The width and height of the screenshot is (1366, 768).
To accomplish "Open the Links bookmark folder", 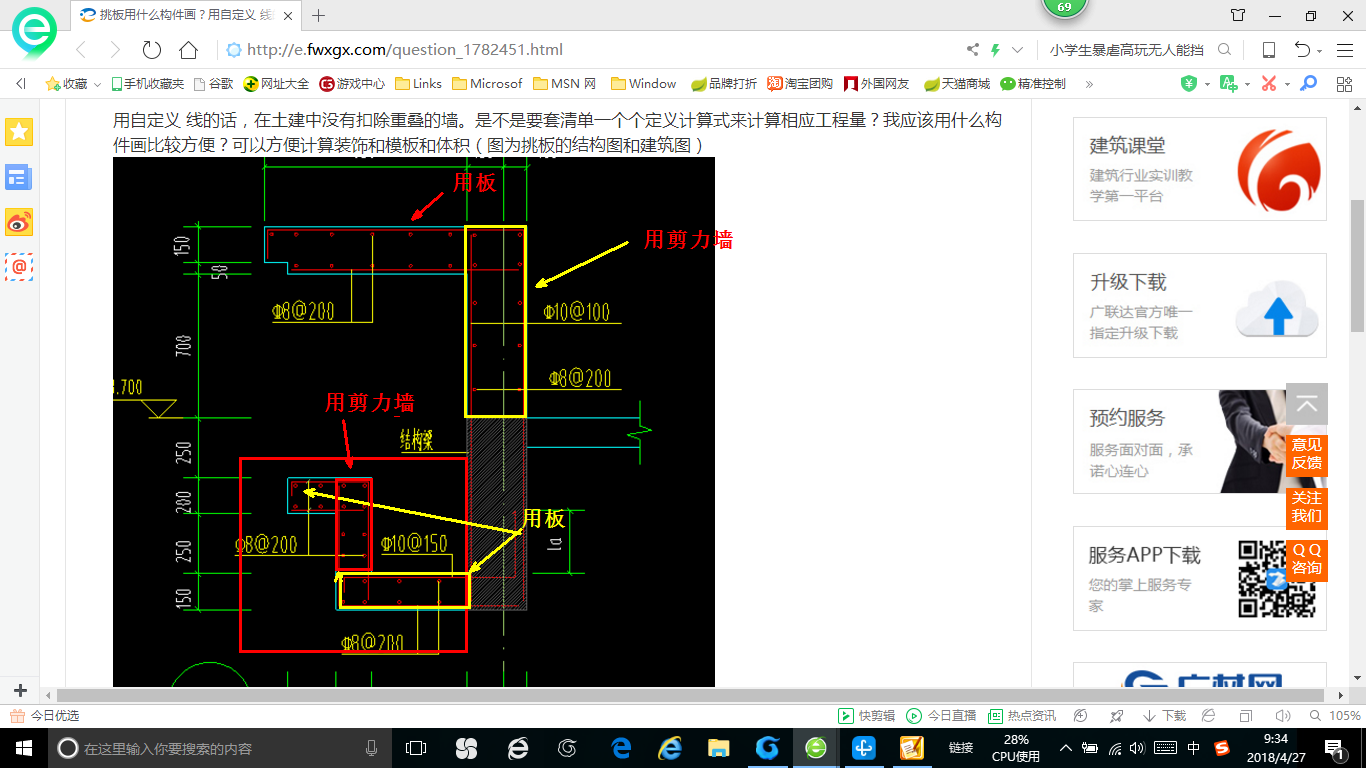I will click(x=419, y=84).
